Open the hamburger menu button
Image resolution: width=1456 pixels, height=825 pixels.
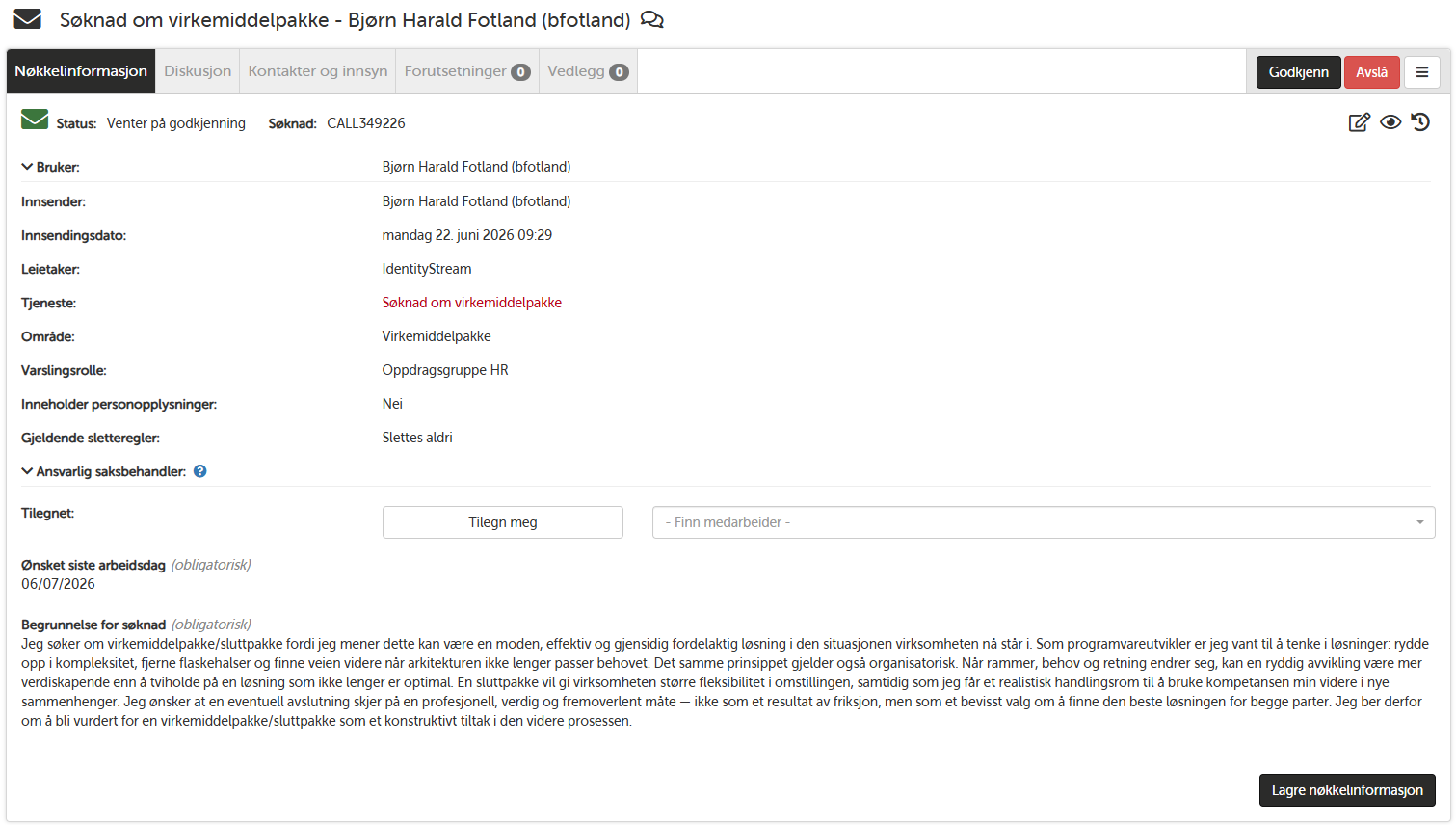(1422, 72)
